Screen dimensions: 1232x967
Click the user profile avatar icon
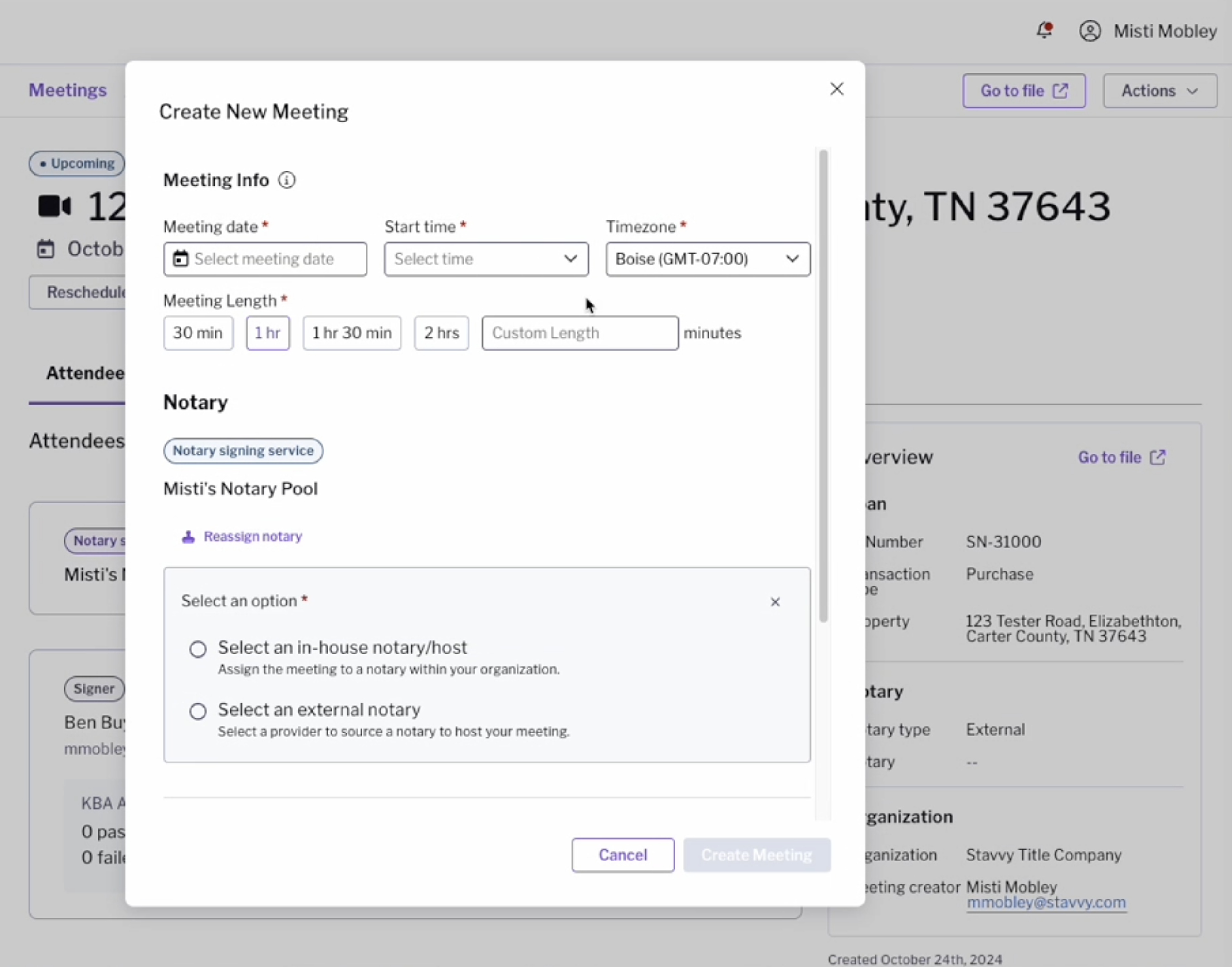[1090, 31]
